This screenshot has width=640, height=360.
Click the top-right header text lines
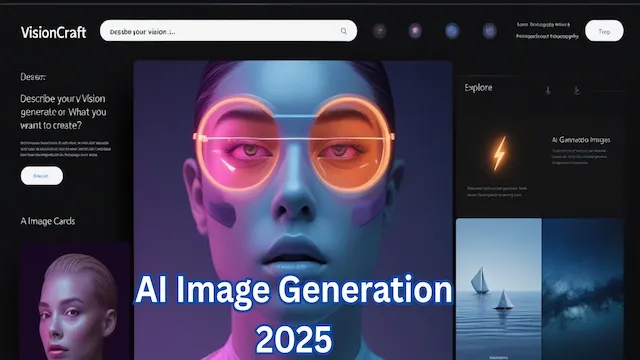(x=547, y=31)
